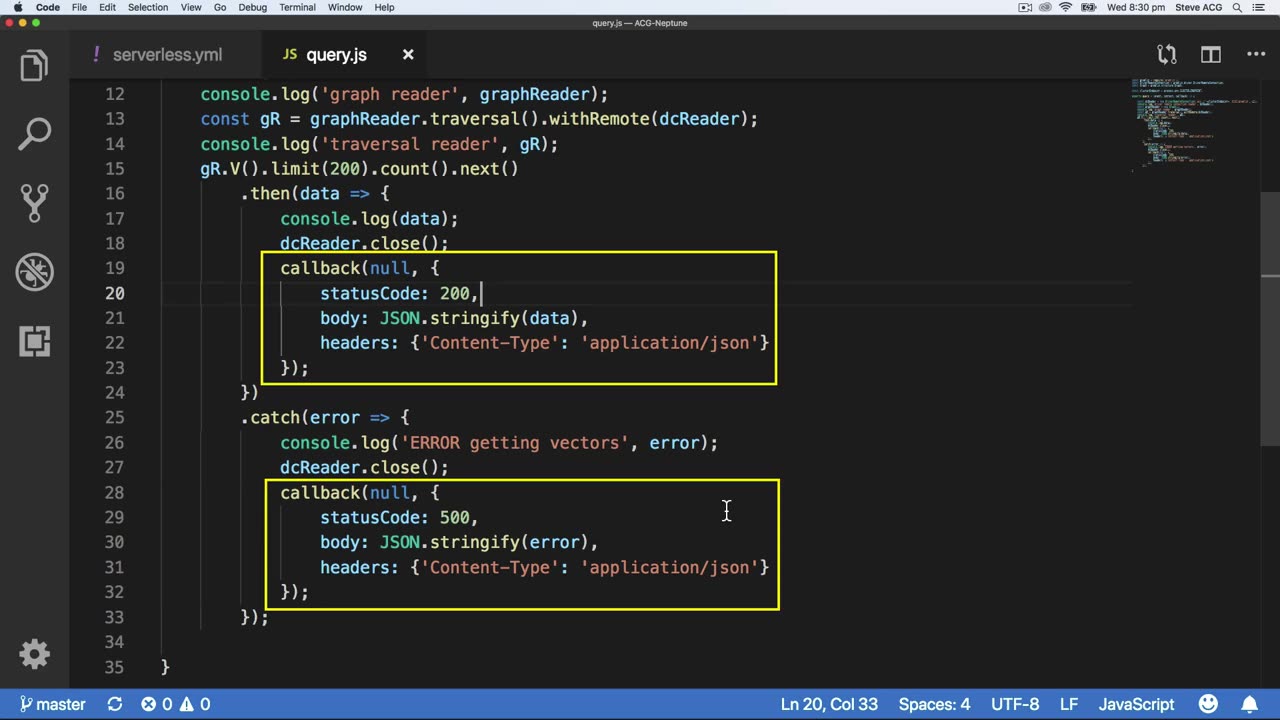
Task: Open the Wi-Fi status menu
Action: 1066,7
